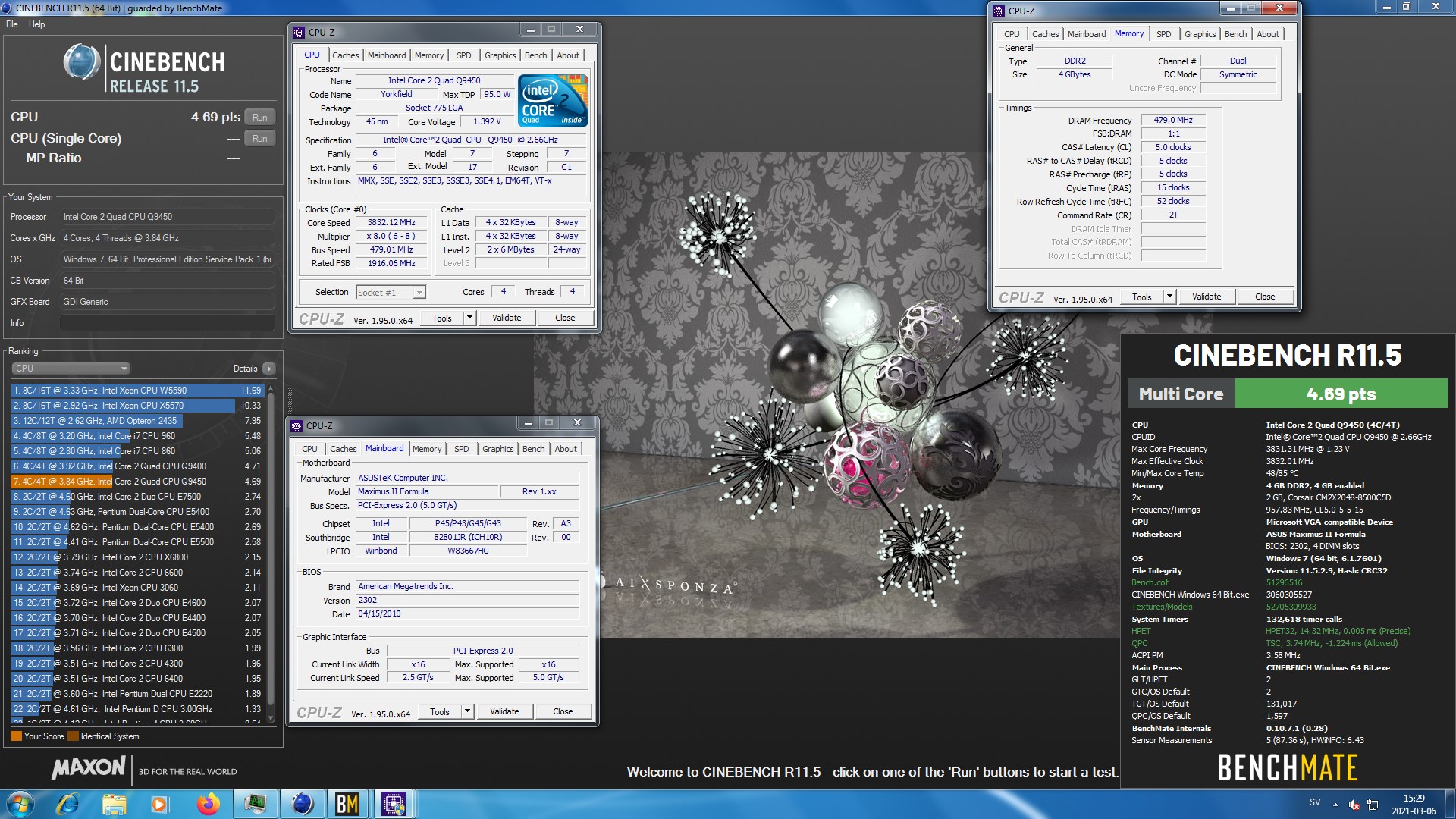Run the CPU Single Core test
This screenshot has height=819, width=1456.
pyautogui.click(x=259, y=139)
